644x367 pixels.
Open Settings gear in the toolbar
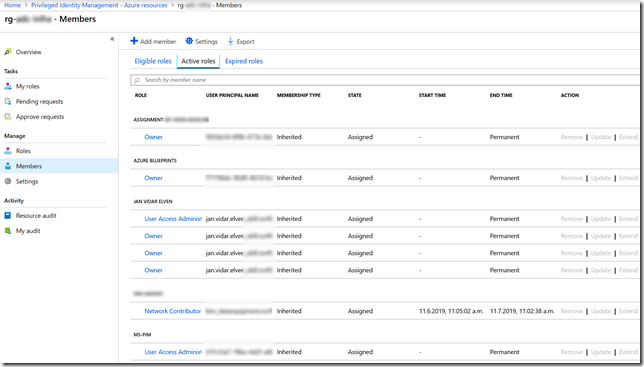pos(189,41)
